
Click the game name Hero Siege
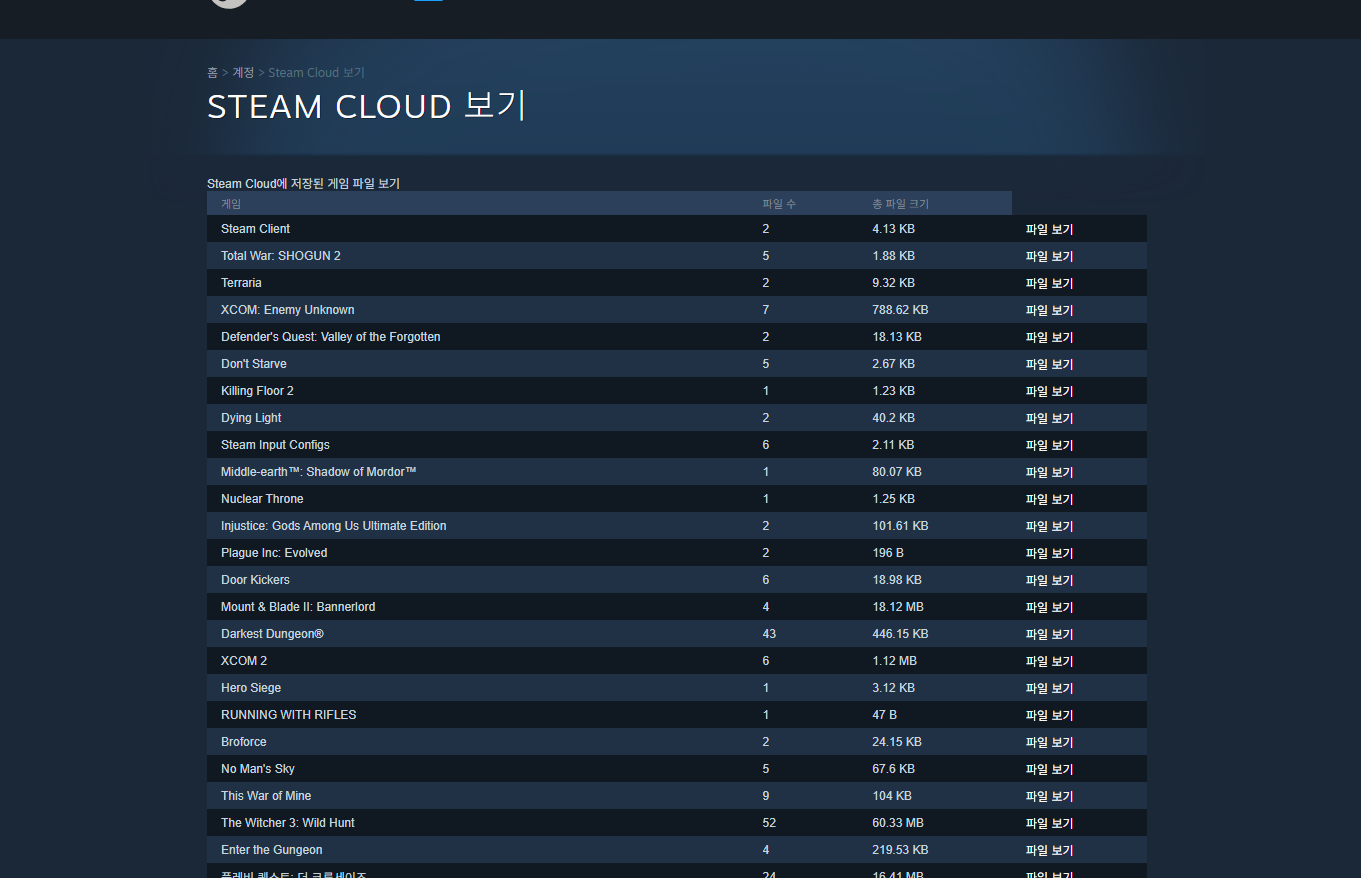[251, 688]
